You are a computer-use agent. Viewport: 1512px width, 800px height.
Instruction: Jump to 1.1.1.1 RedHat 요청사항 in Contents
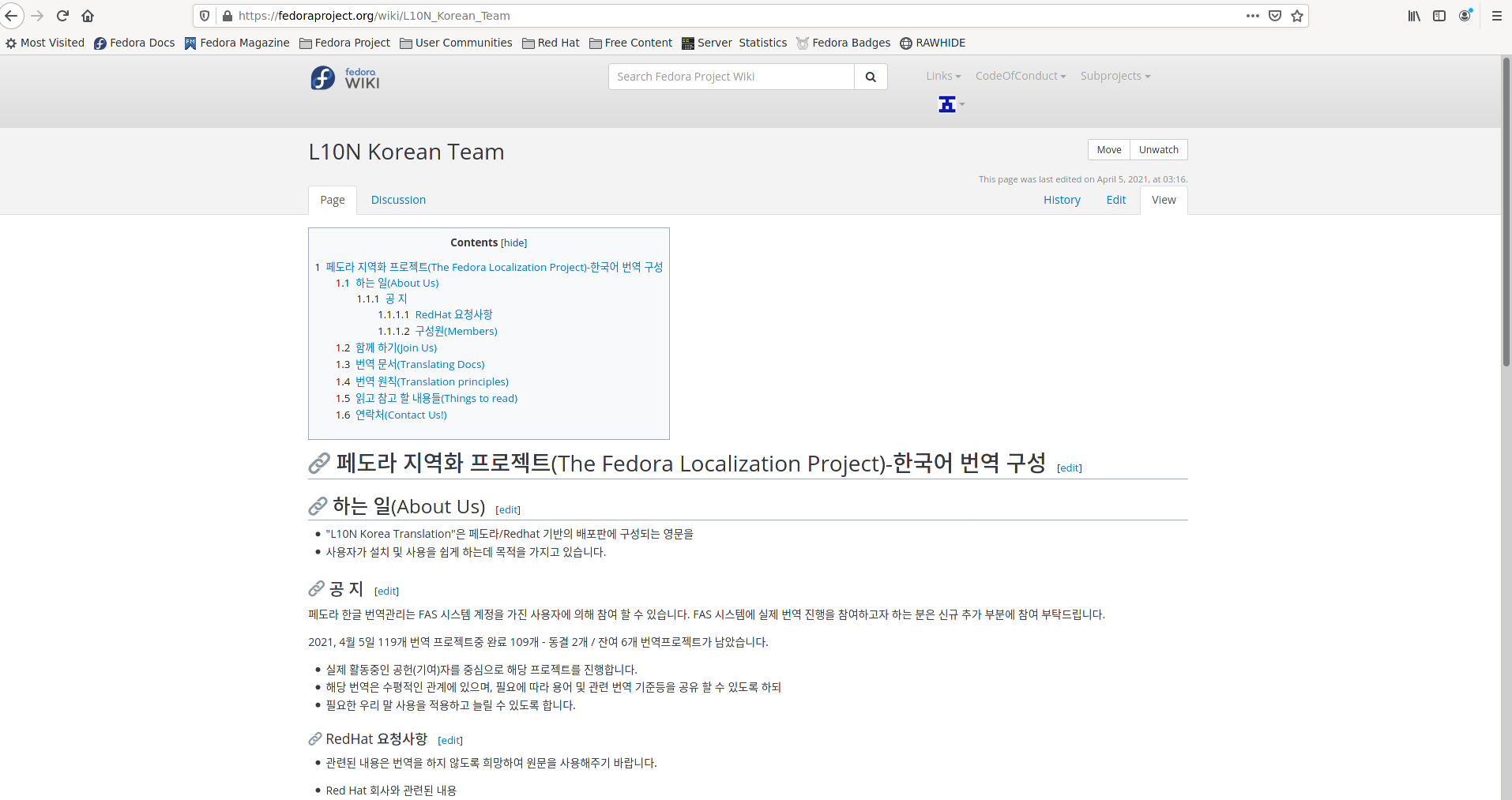tap(435, 314)
